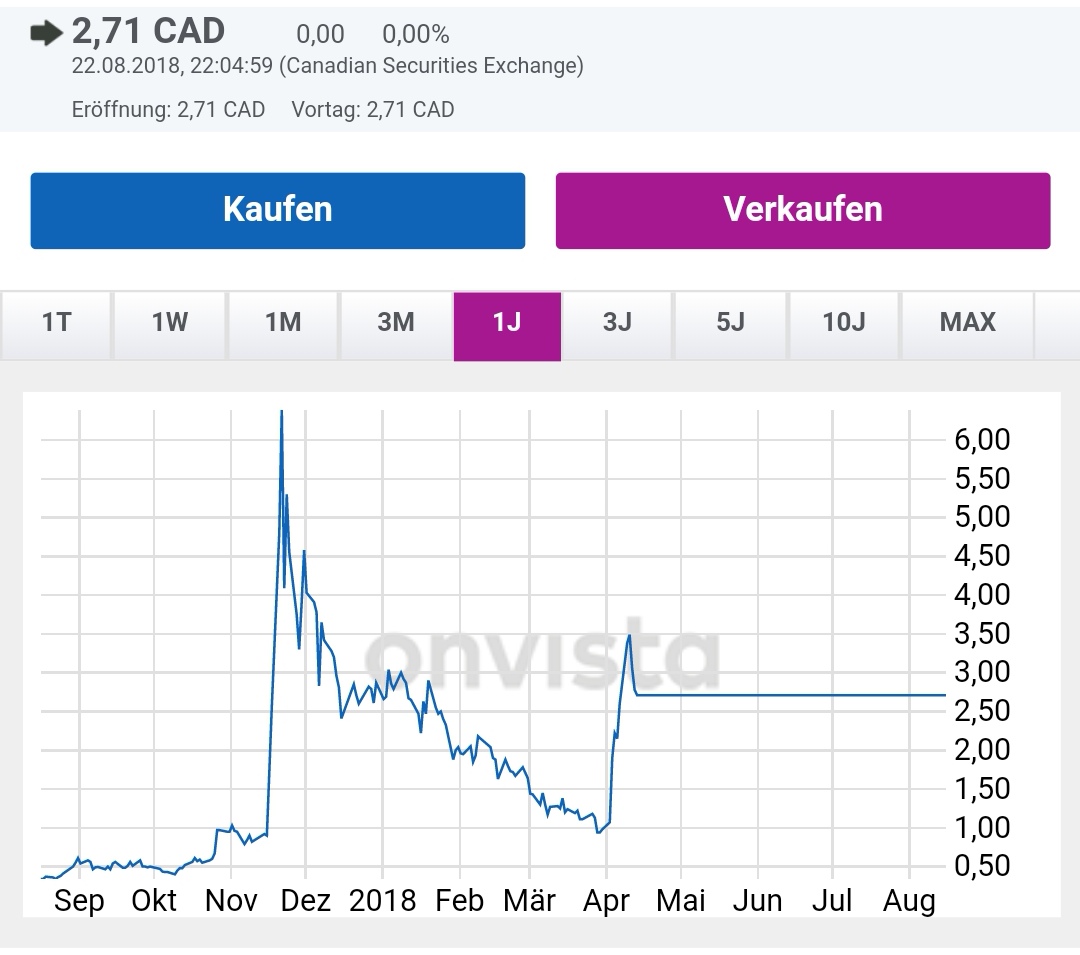1080x955 pixels.
Task: Open the 3J chart view
Action: click(x=617, y=323)
